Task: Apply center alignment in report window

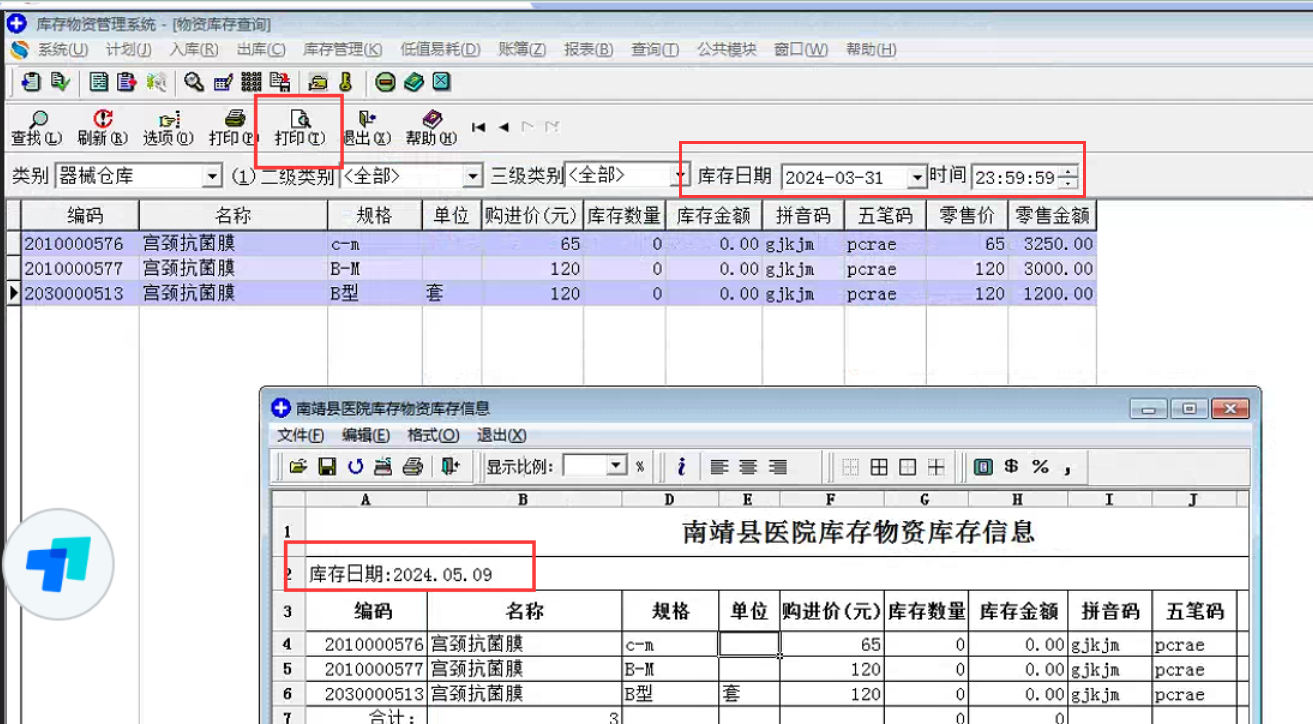Action: 748,467
